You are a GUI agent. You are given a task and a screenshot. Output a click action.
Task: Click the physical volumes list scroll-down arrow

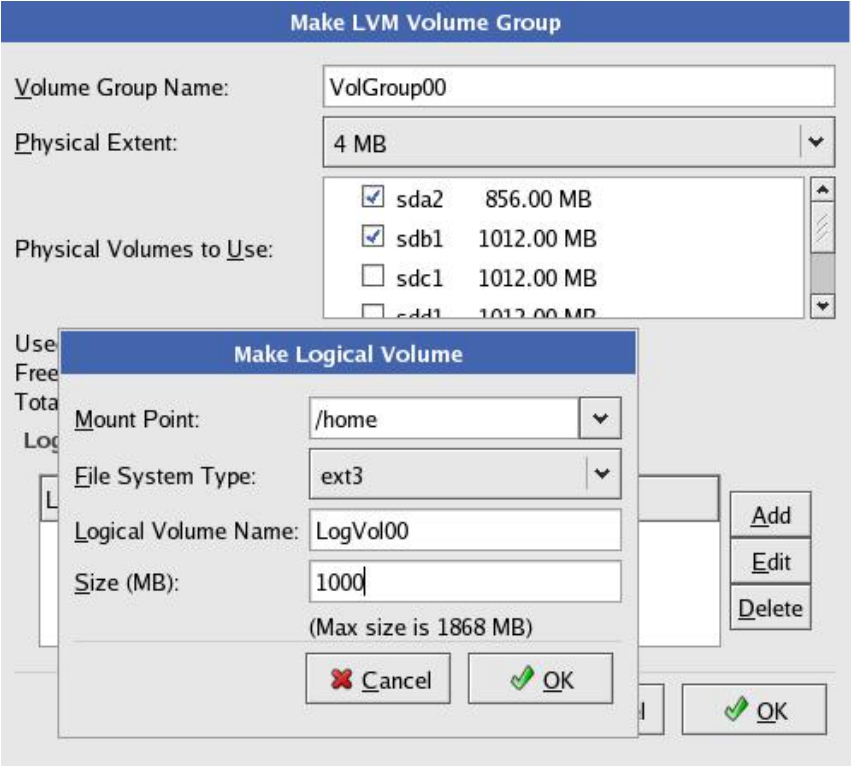pos(822,306)
